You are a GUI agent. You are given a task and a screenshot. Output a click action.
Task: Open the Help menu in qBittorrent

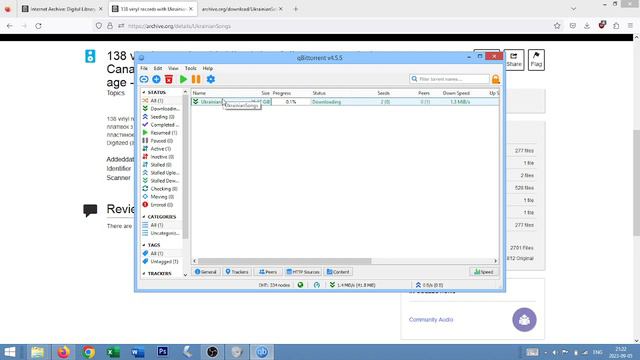(x=208, y=68)
